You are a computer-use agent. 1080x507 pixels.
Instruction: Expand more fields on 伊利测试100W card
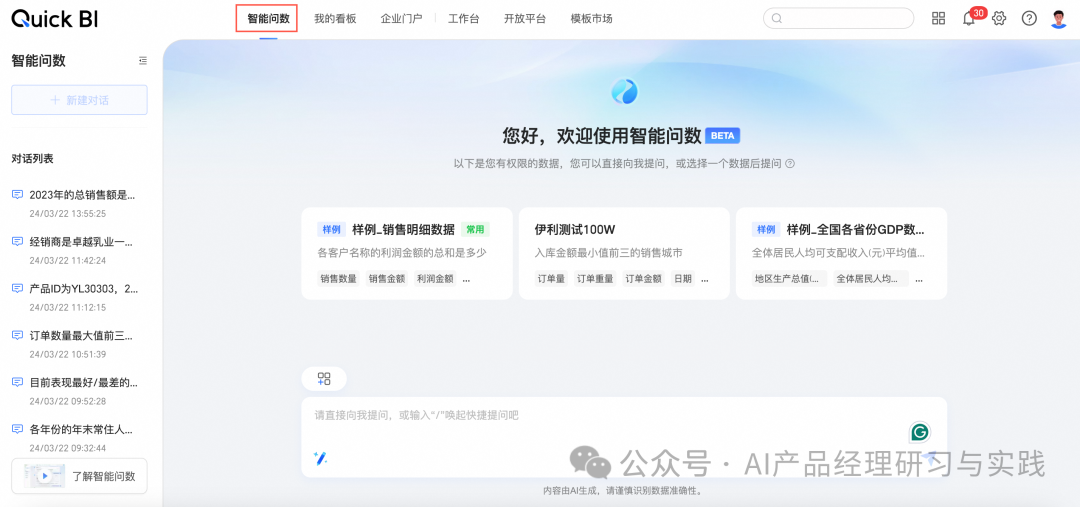coord(704,280)
